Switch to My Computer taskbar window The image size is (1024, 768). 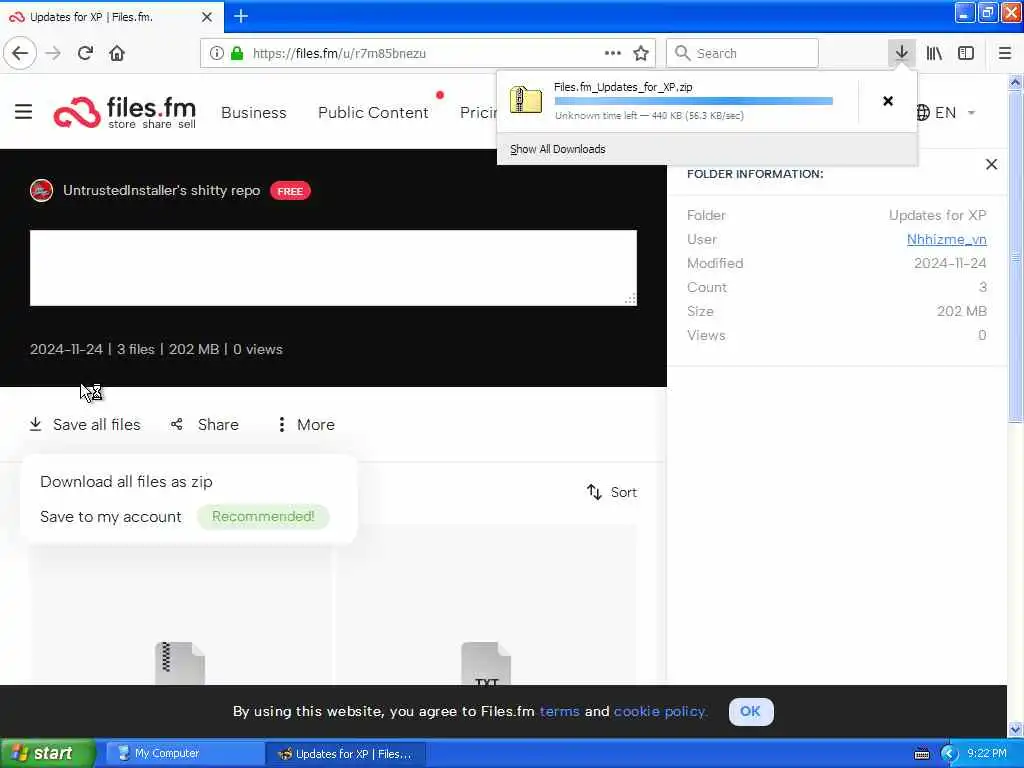tap(185, 754)
